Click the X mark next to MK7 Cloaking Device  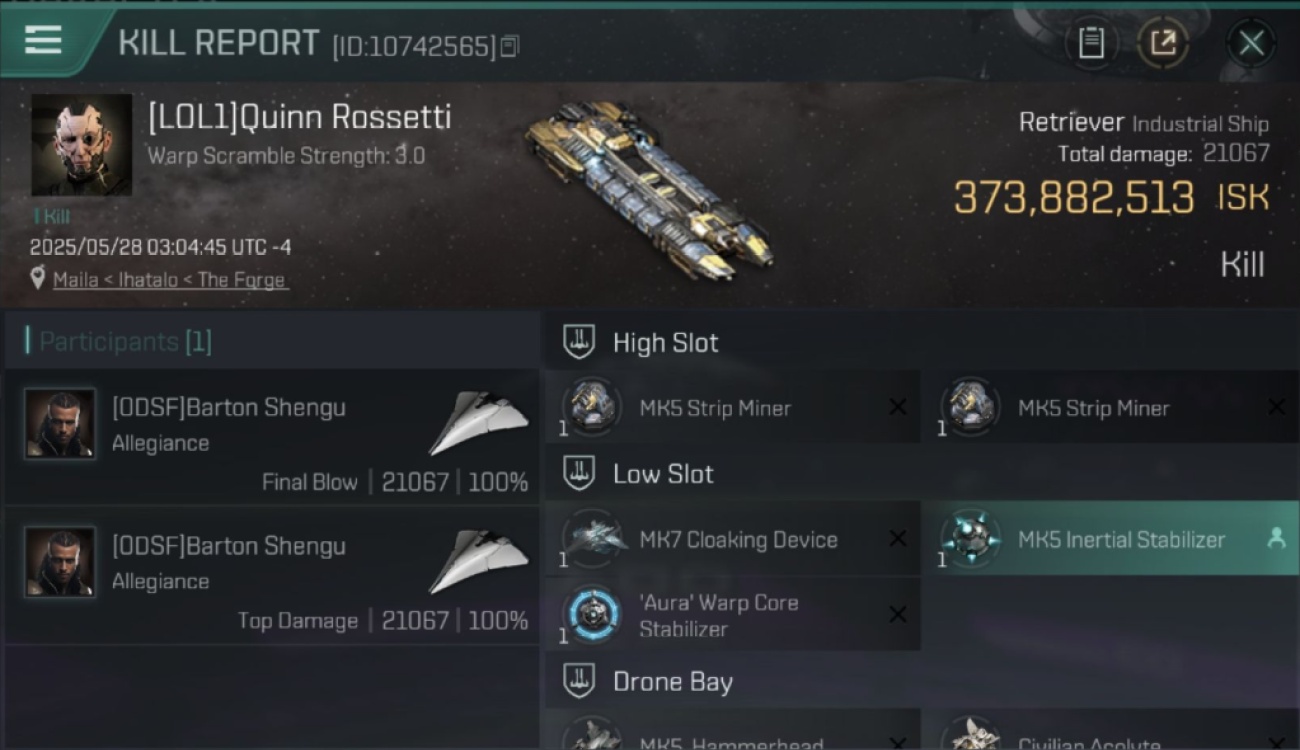[x=898, y=538]
